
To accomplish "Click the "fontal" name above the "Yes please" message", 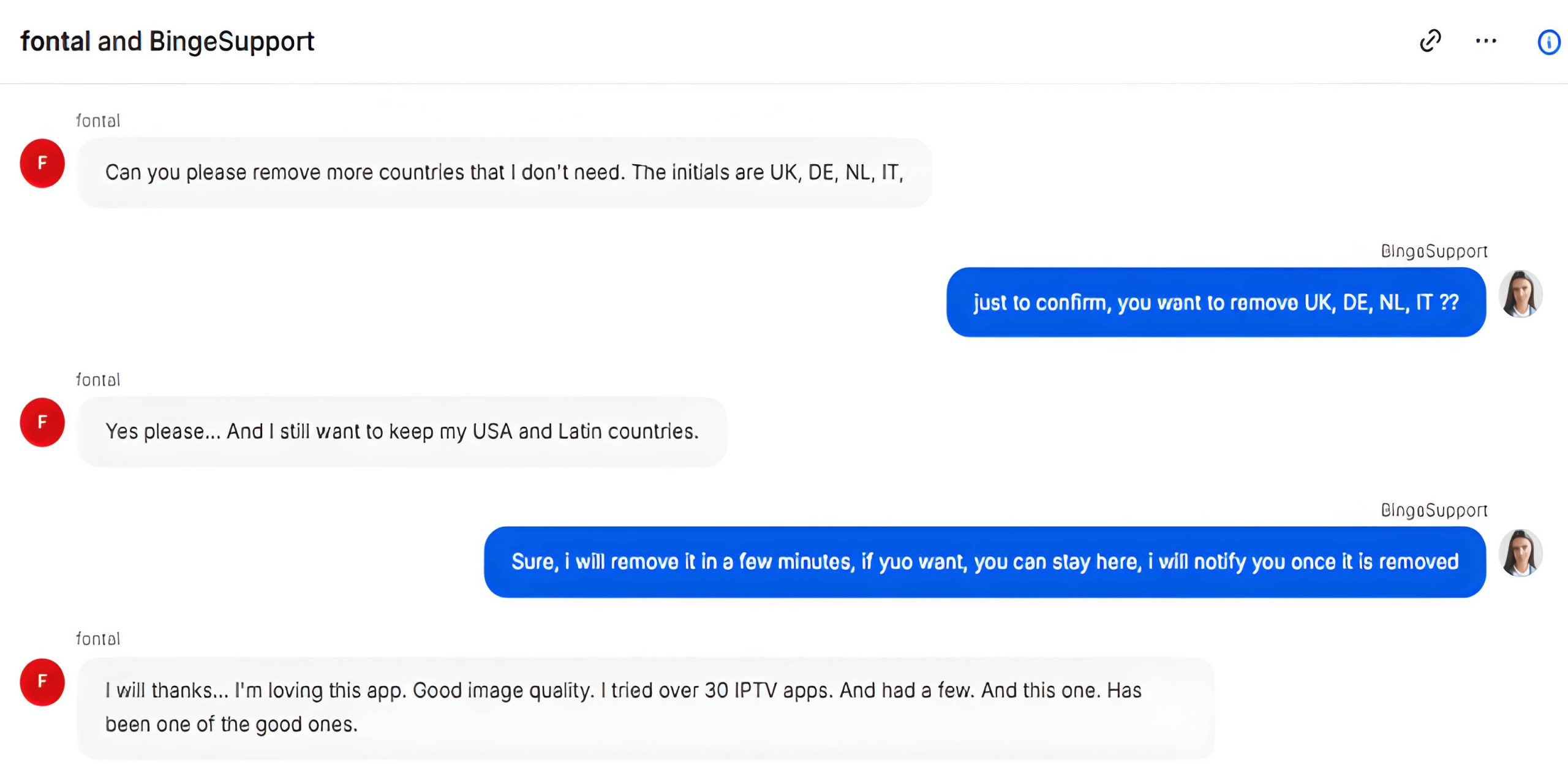I will pos(98,380).
